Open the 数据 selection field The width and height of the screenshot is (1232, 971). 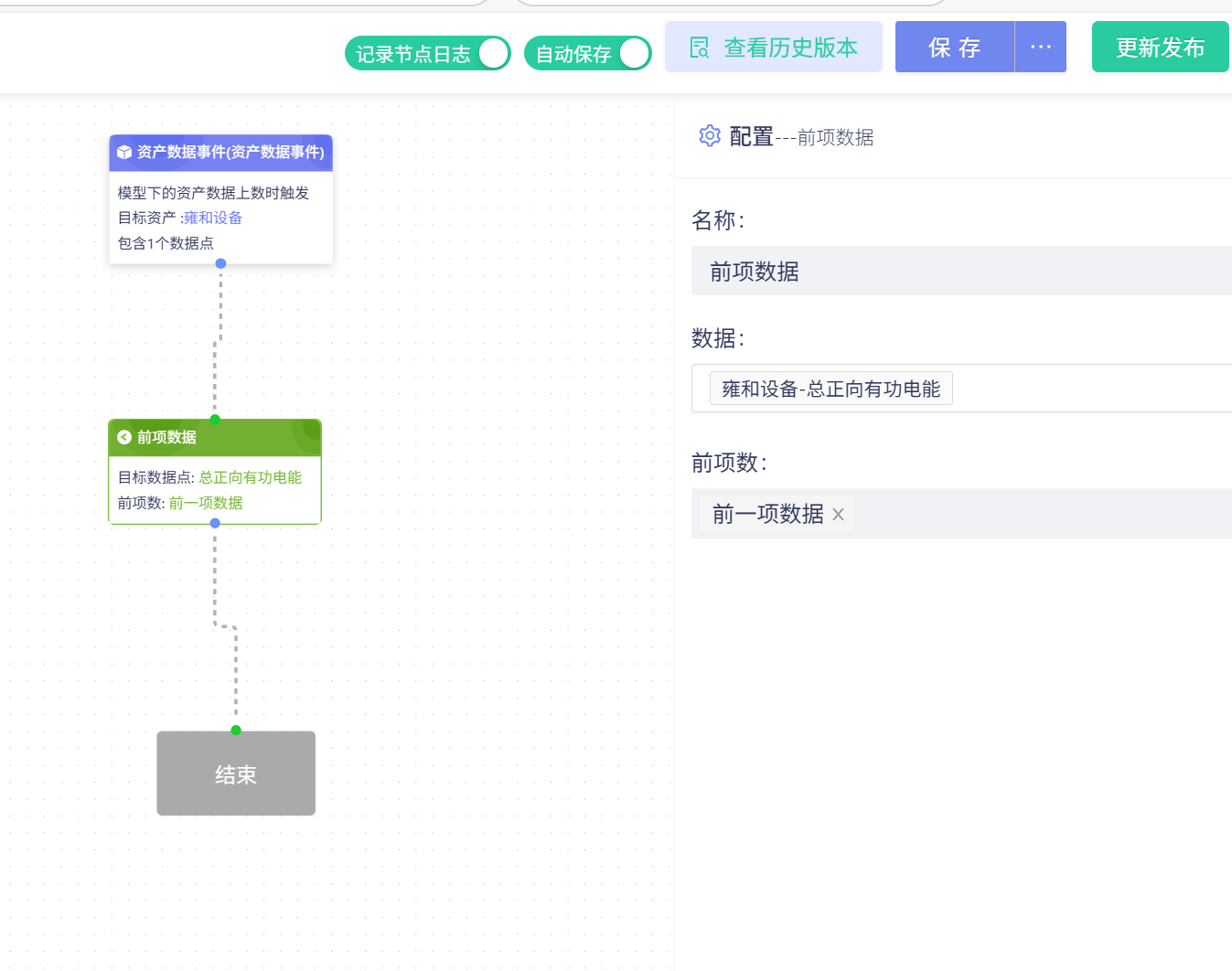[961, 389]
